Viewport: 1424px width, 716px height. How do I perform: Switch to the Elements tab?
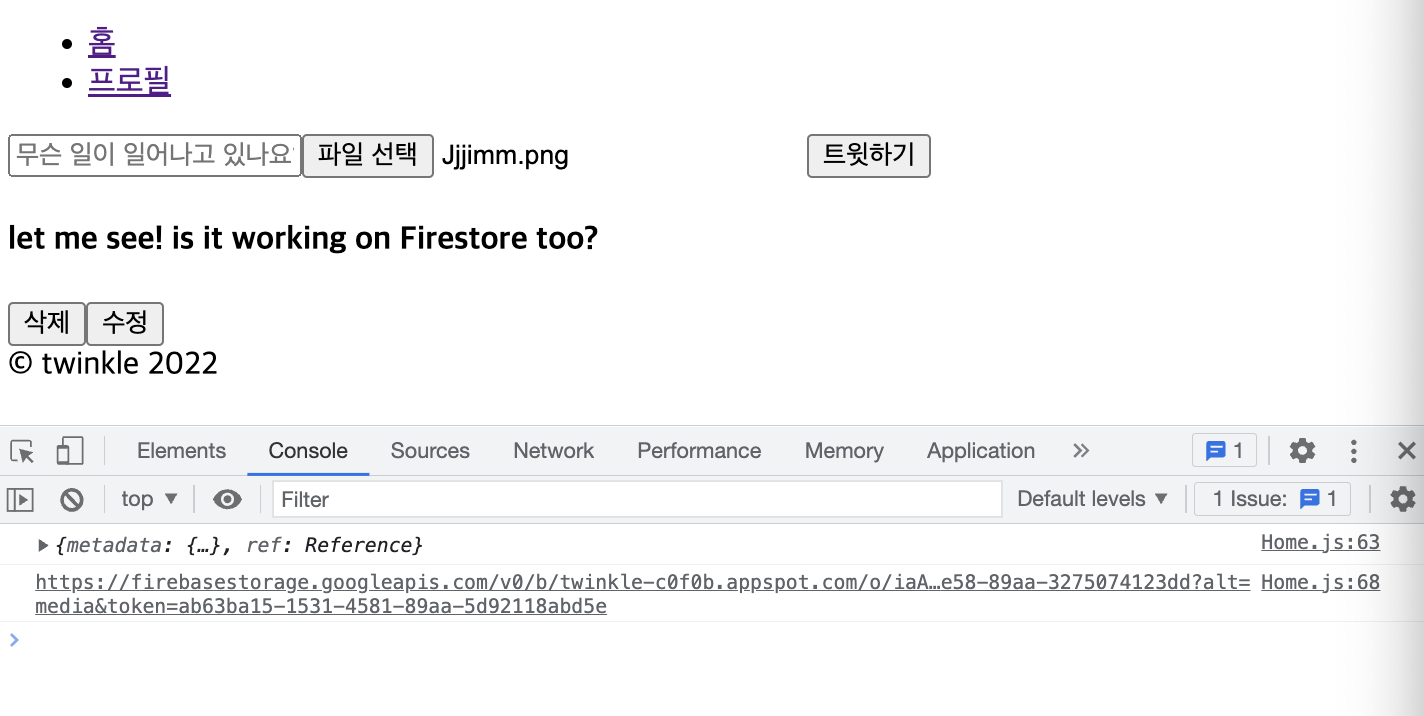(x=181, y=451)
